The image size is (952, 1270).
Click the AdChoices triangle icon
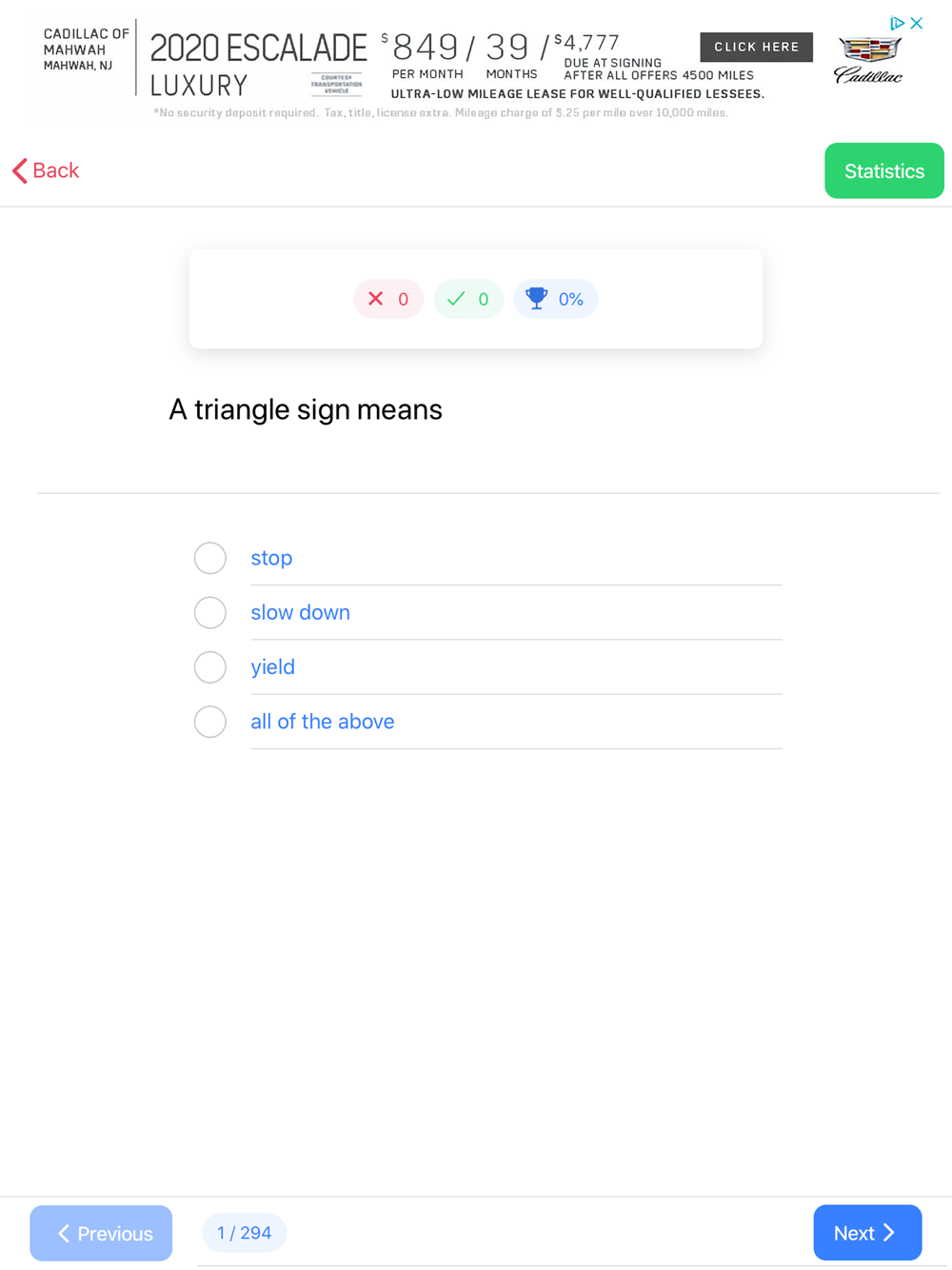pyautogui.click(x=897, y=23)
